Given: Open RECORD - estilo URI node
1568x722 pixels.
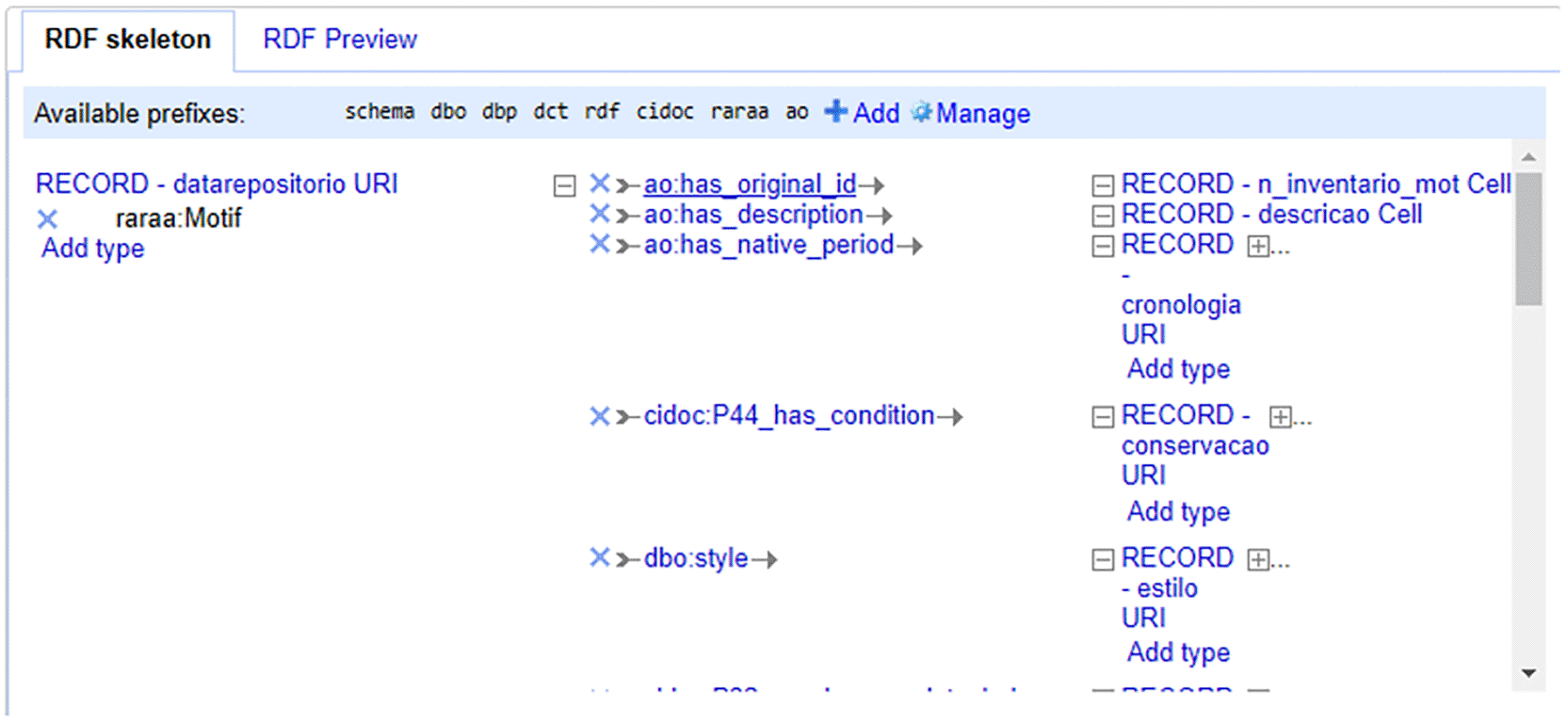Looking at the screenshot, I should point(1177,587).
